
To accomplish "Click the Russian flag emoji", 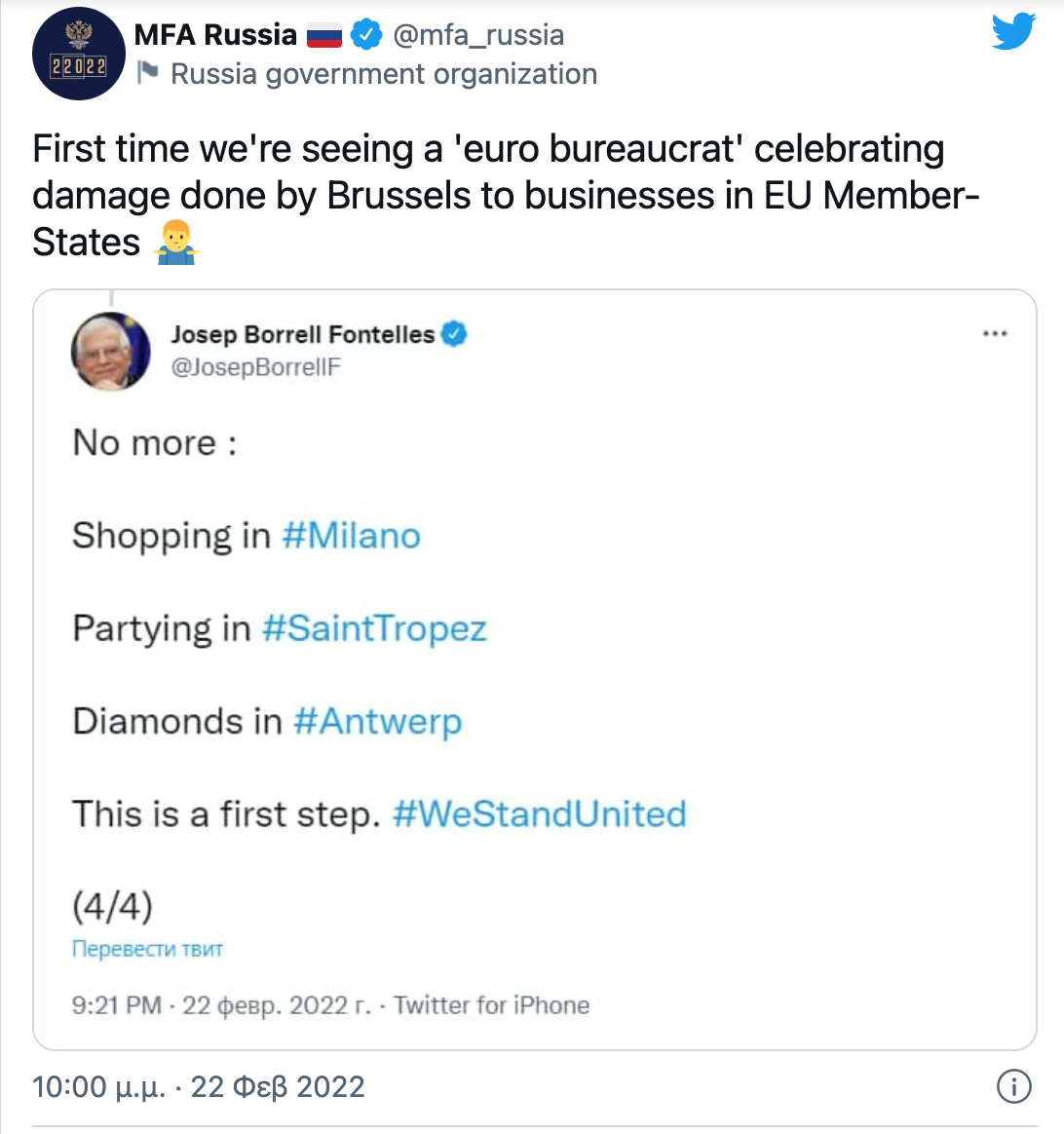I will pos(323,36).
